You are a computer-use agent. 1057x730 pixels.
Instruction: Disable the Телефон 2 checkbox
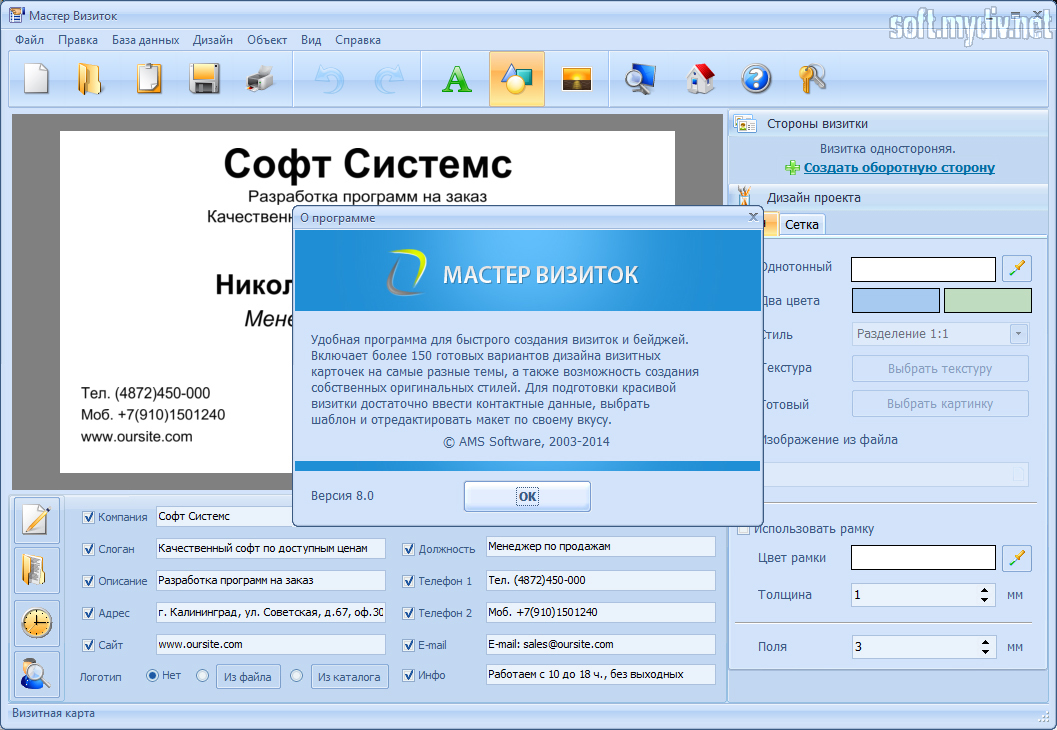409,613
